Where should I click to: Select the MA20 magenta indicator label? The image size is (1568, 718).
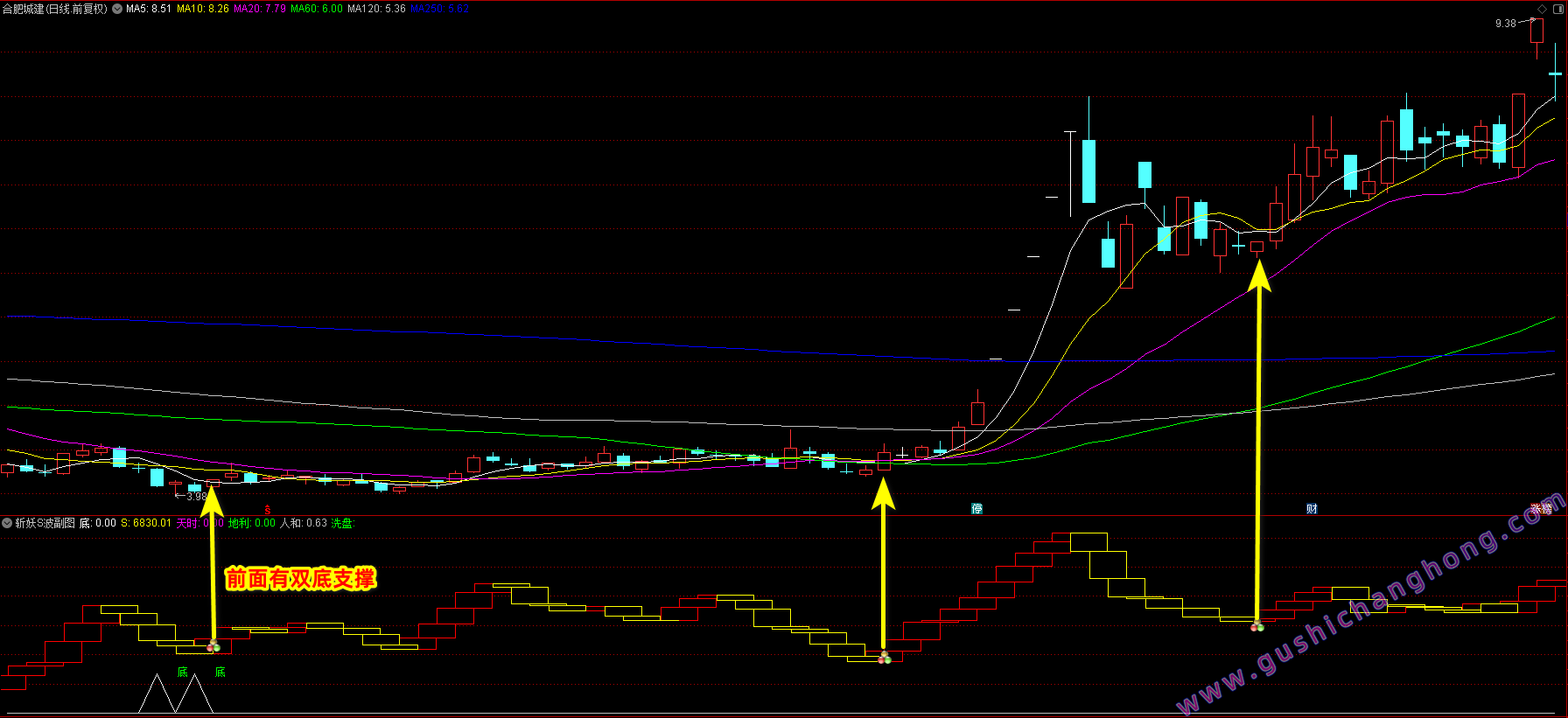[259, 9]
